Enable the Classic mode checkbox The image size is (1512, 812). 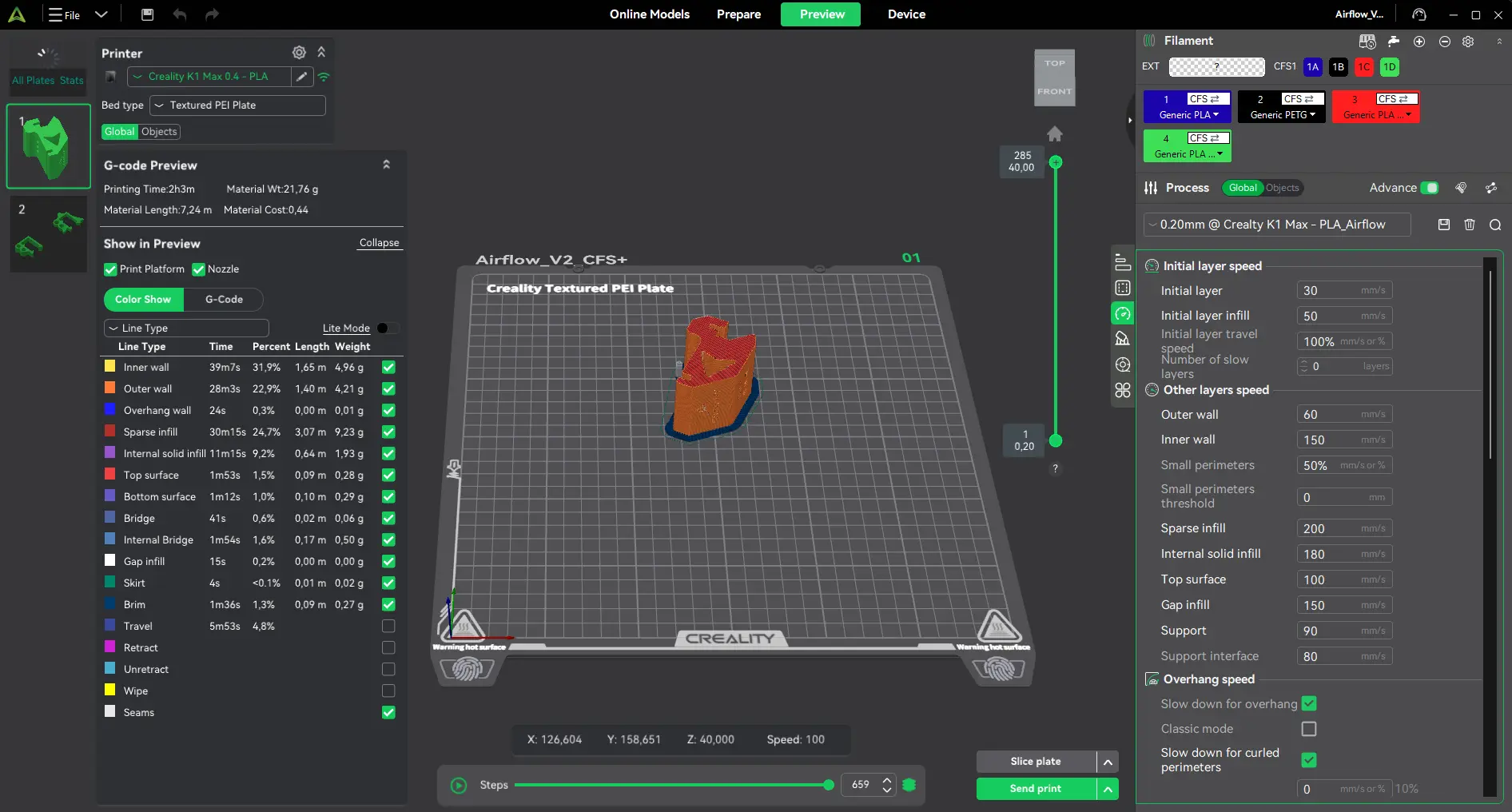pyautogui.click(x=1309, y=729)
